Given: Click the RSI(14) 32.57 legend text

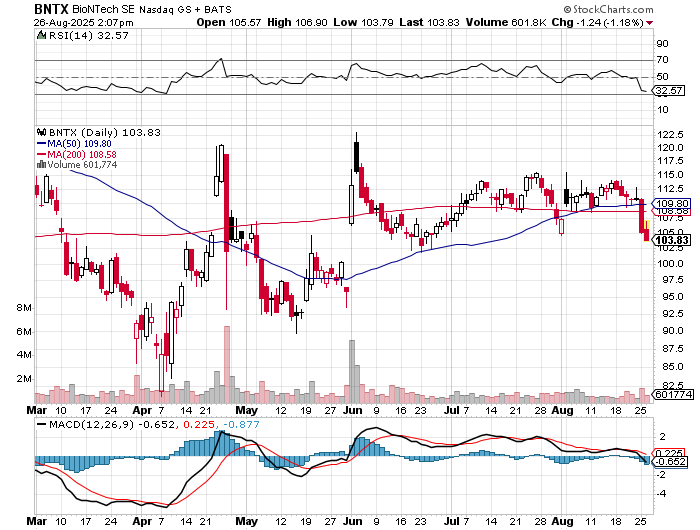Looking at the screenshot, I should pos(88,35).
